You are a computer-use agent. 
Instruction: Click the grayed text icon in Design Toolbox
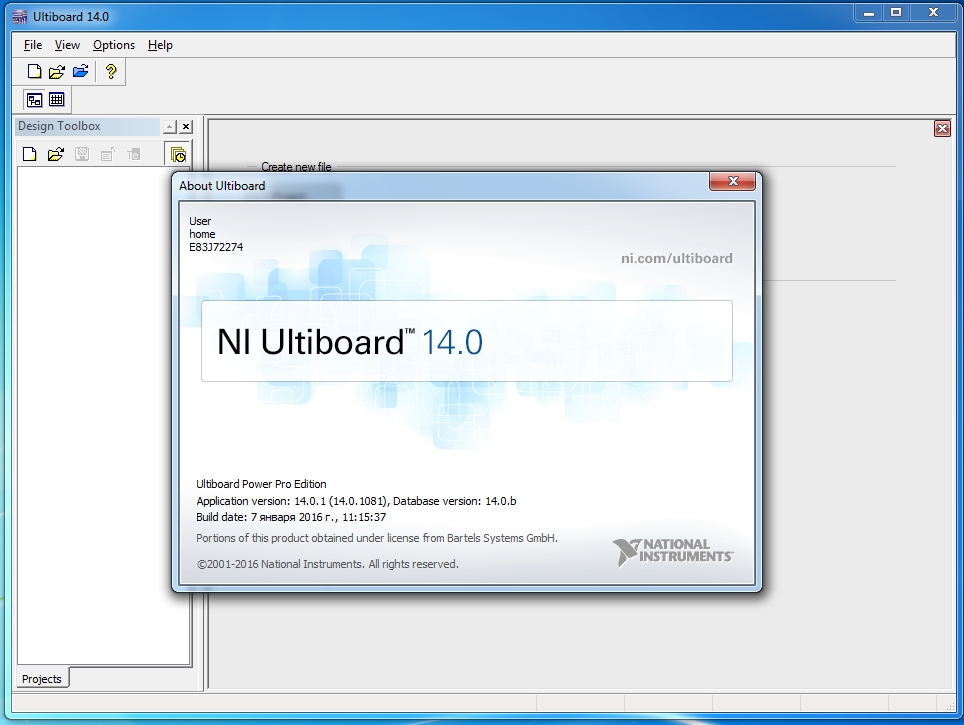133,154
